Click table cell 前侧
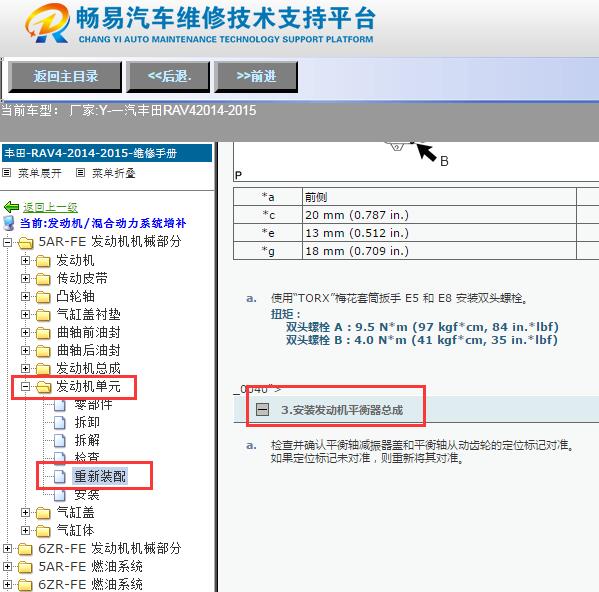 point(439,197)
